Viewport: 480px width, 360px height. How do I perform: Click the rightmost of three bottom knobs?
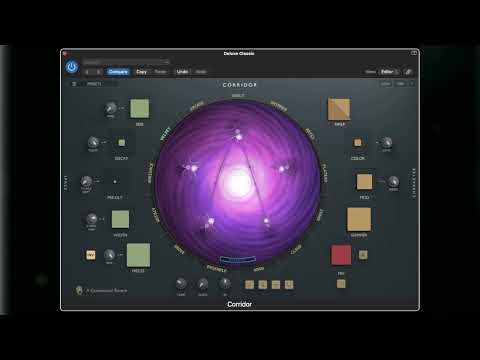[225, 284]
